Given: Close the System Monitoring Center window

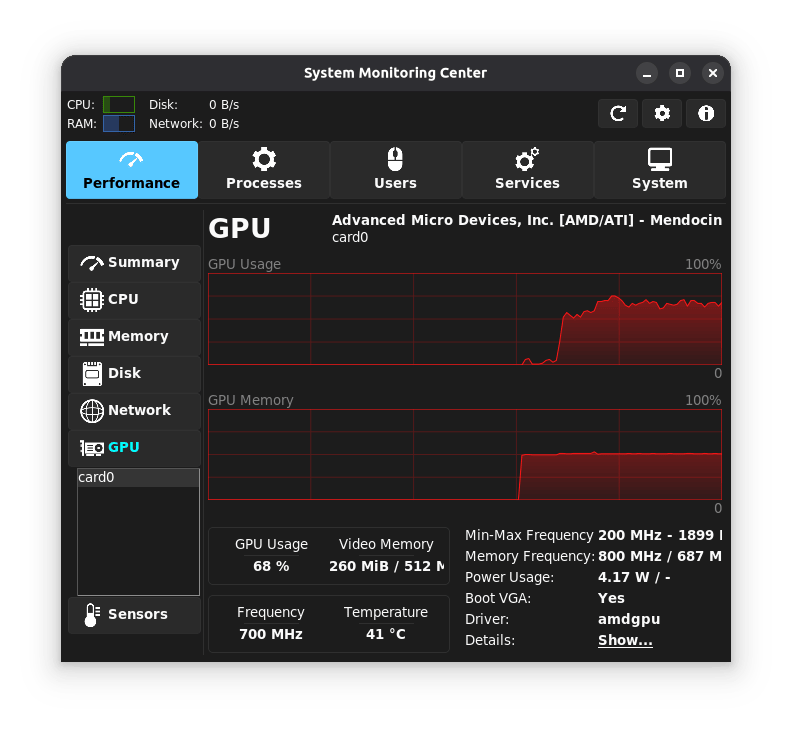Looking at the screenshot, I should coord(713,73).
